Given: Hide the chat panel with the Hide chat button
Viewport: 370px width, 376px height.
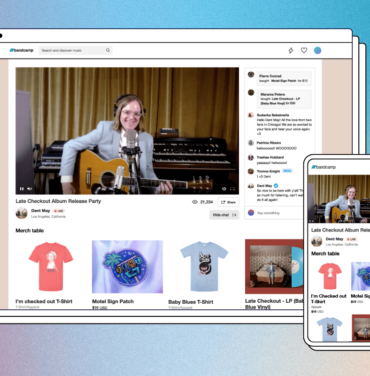Looking at the screenshot, I should pyautogui.click(x=224, y=215).
